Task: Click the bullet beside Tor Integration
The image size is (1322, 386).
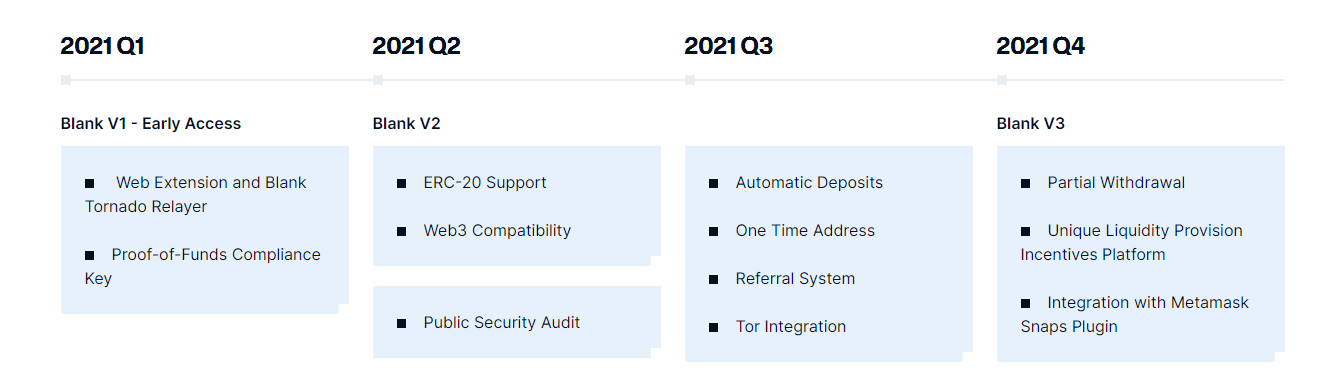Action: 714,327
